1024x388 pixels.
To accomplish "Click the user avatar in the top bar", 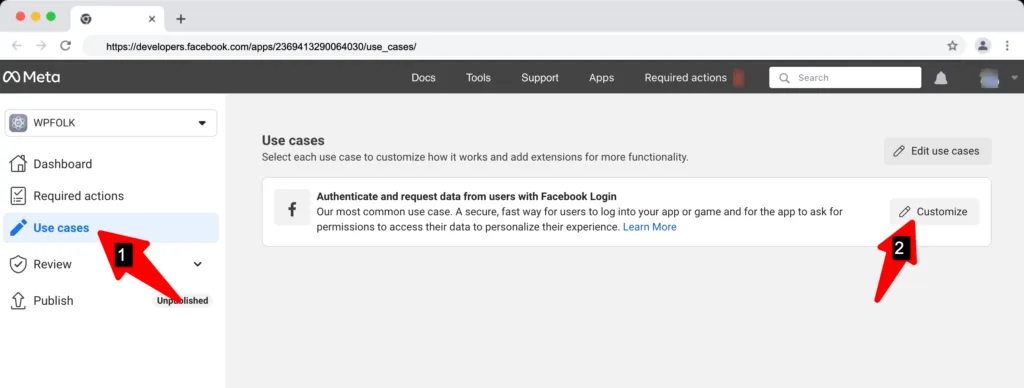I will point(989,78).
